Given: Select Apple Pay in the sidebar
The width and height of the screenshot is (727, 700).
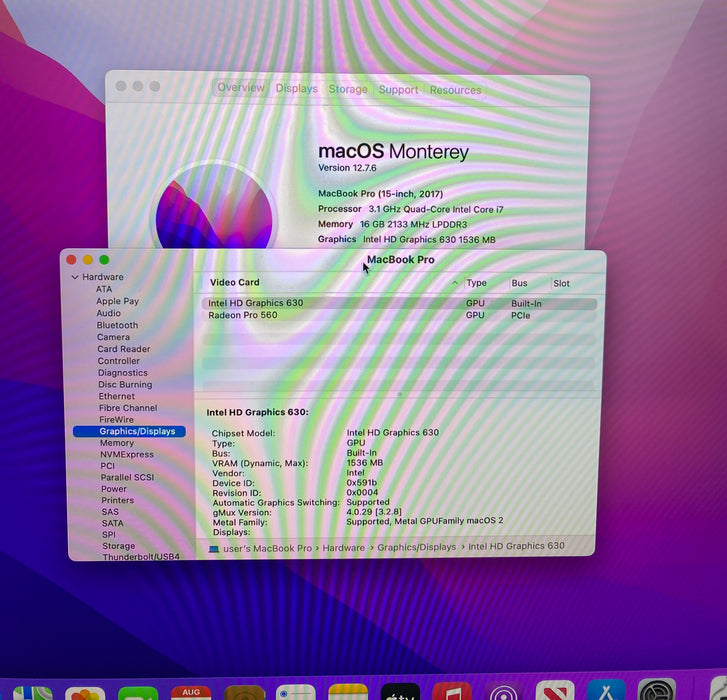Looking at the screenshot, I should click(x=117, y=301).
